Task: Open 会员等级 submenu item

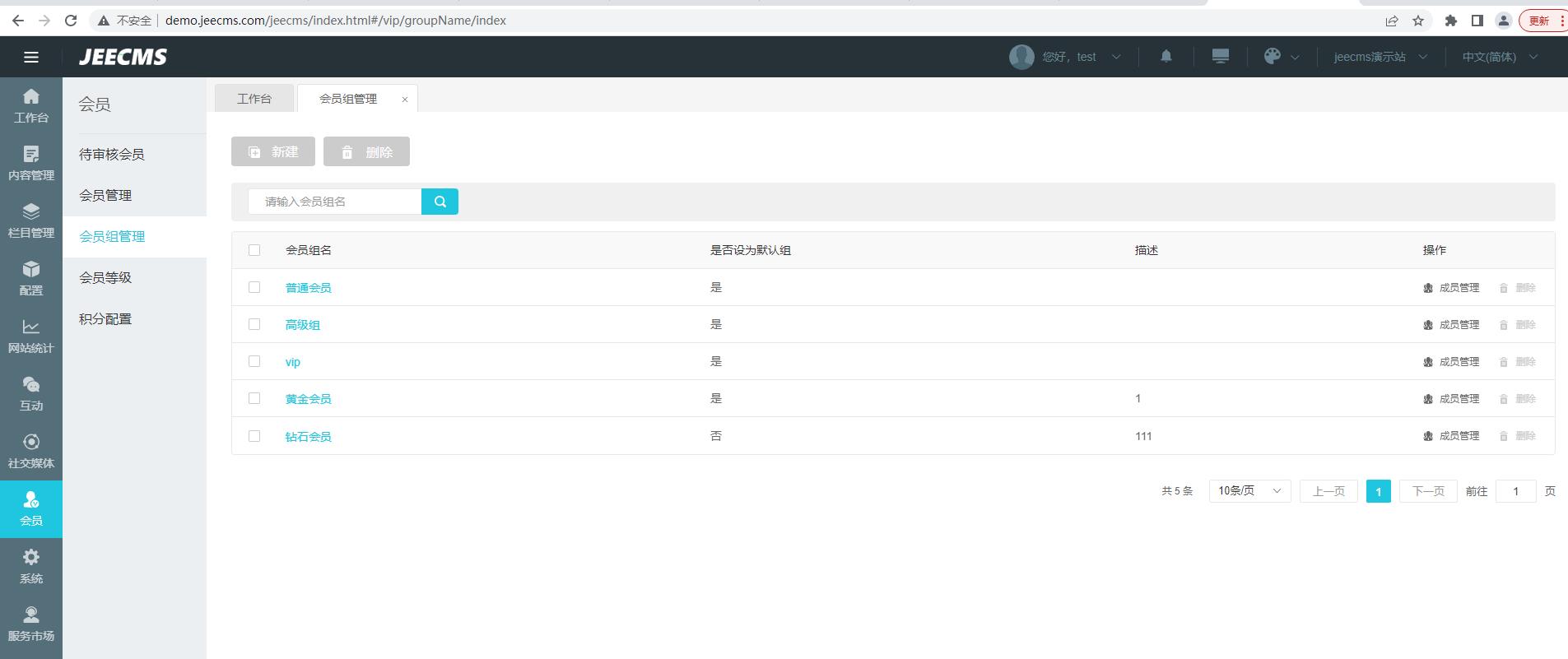Action: [x=135, y=278]
